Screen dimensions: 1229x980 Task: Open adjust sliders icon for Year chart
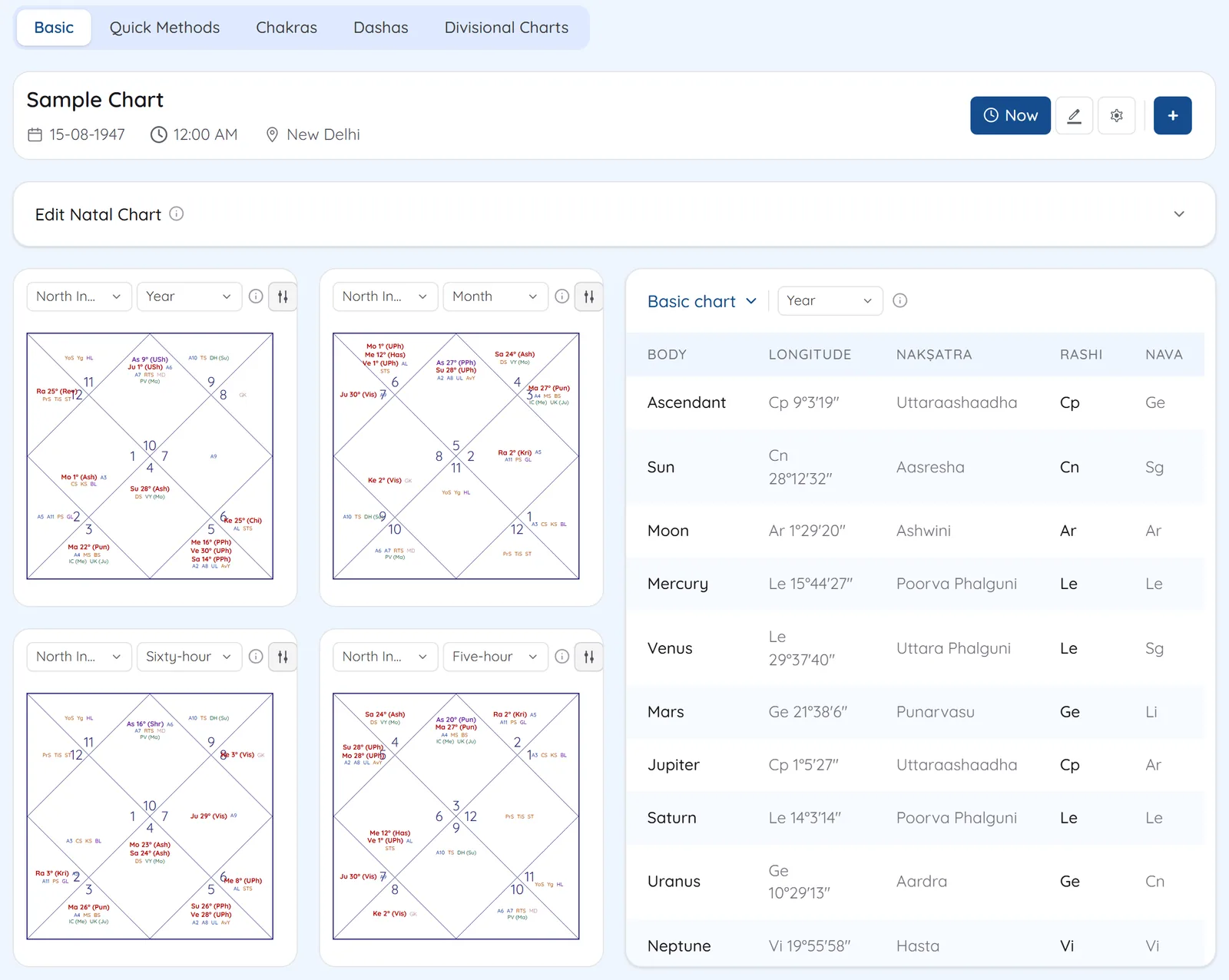283,296
